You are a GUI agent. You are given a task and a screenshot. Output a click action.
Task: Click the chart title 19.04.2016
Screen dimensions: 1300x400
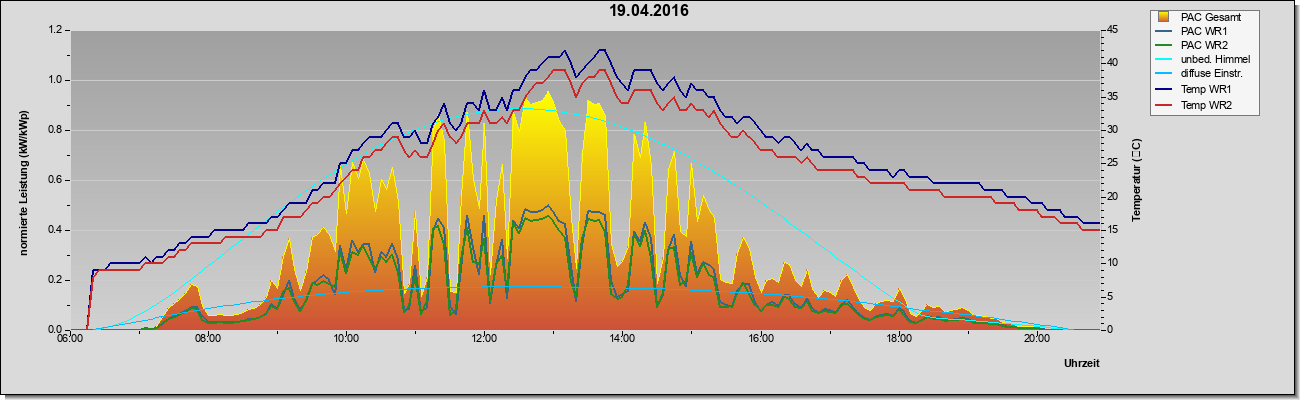[x=649, y=11]
